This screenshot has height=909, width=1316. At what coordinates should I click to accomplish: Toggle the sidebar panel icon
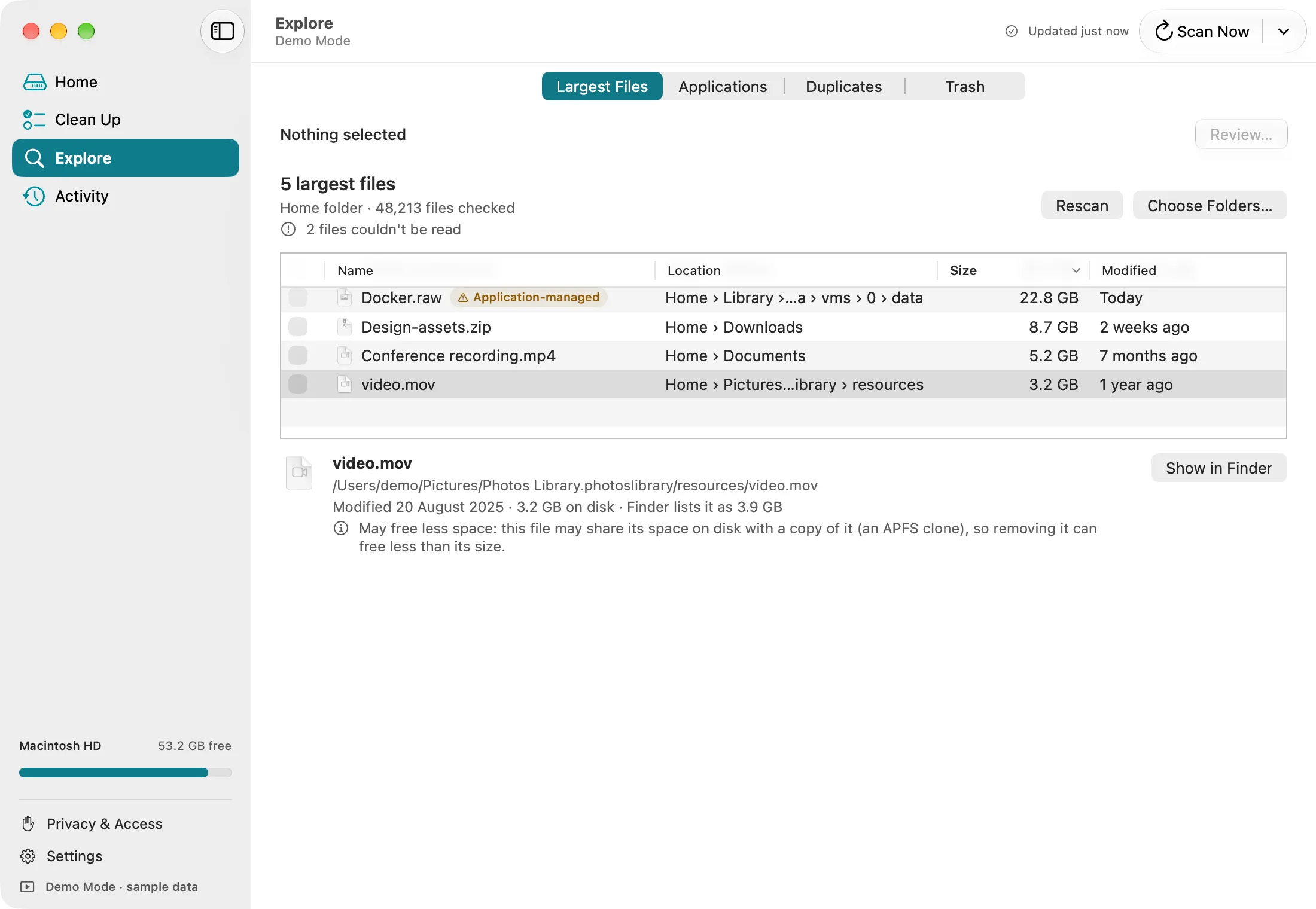pos(223,31)
